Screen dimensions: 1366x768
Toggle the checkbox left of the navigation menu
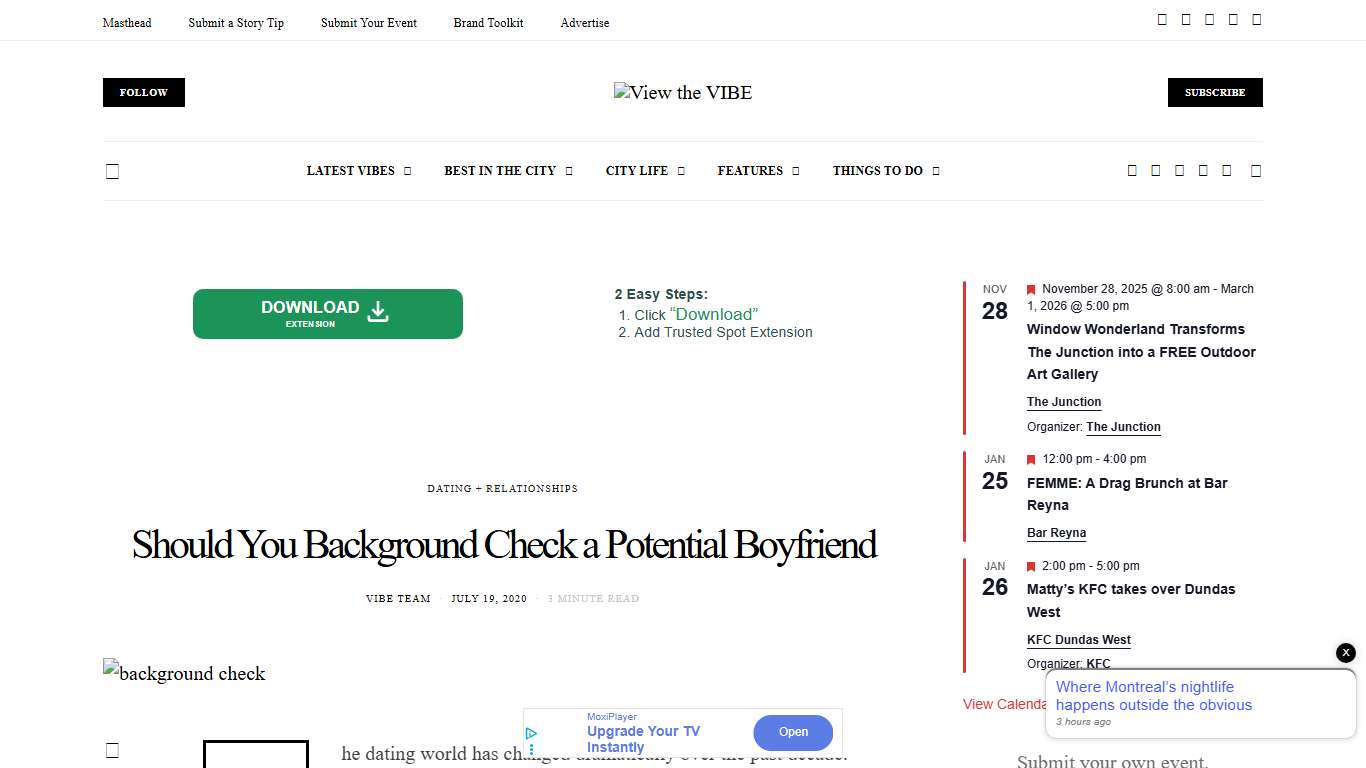click(x=112, y=170)
